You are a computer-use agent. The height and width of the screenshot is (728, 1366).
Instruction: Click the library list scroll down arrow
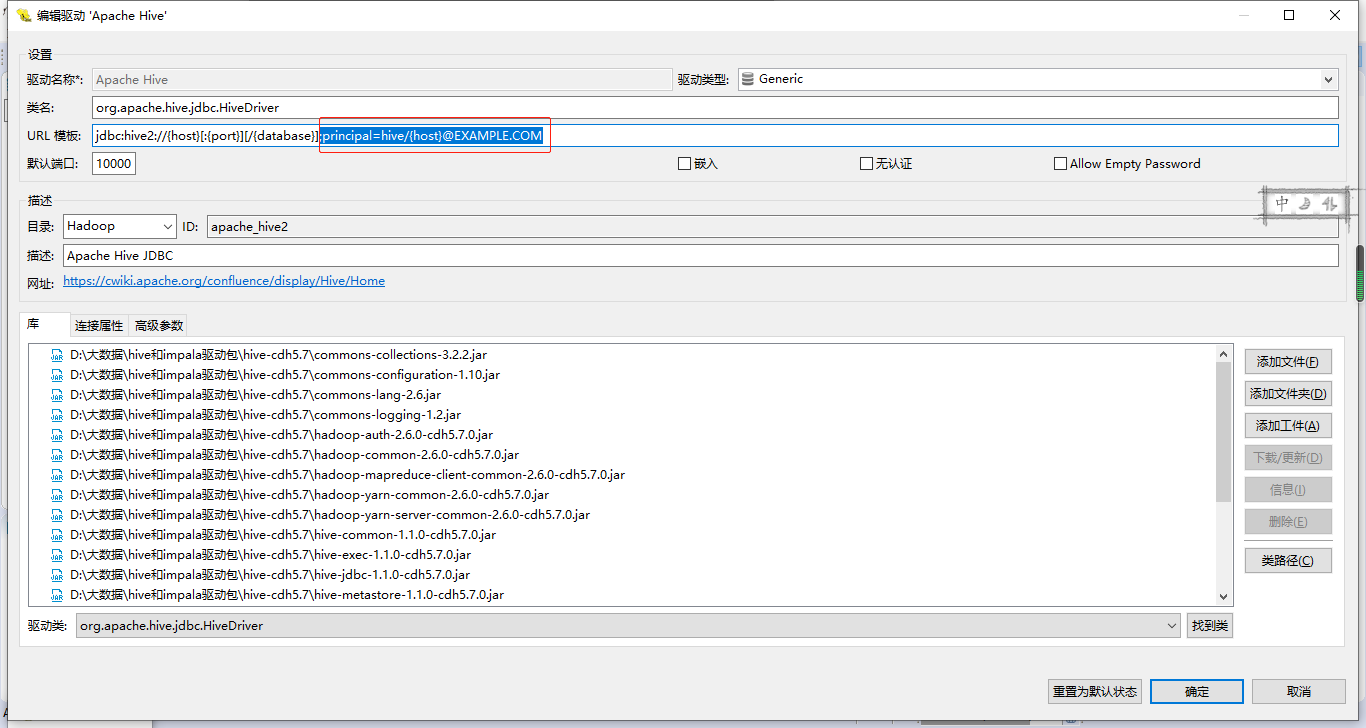point(1224,596)
